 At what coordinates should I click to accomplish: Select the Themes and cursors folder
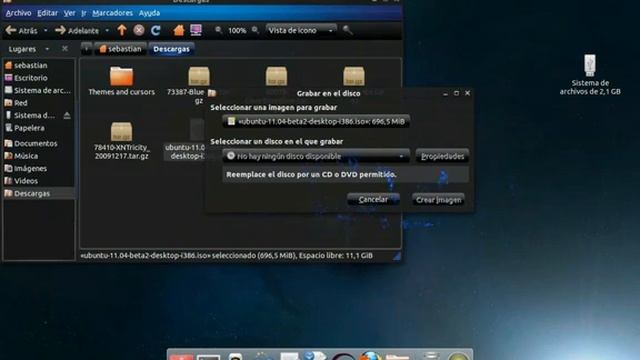122,81
